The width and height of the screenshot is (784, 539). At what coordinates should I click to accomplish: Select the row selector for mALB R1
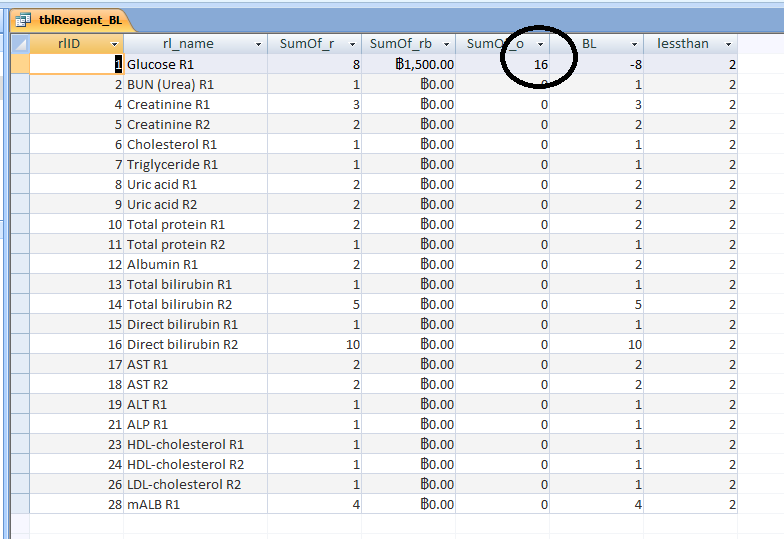(x=20, y=504)
